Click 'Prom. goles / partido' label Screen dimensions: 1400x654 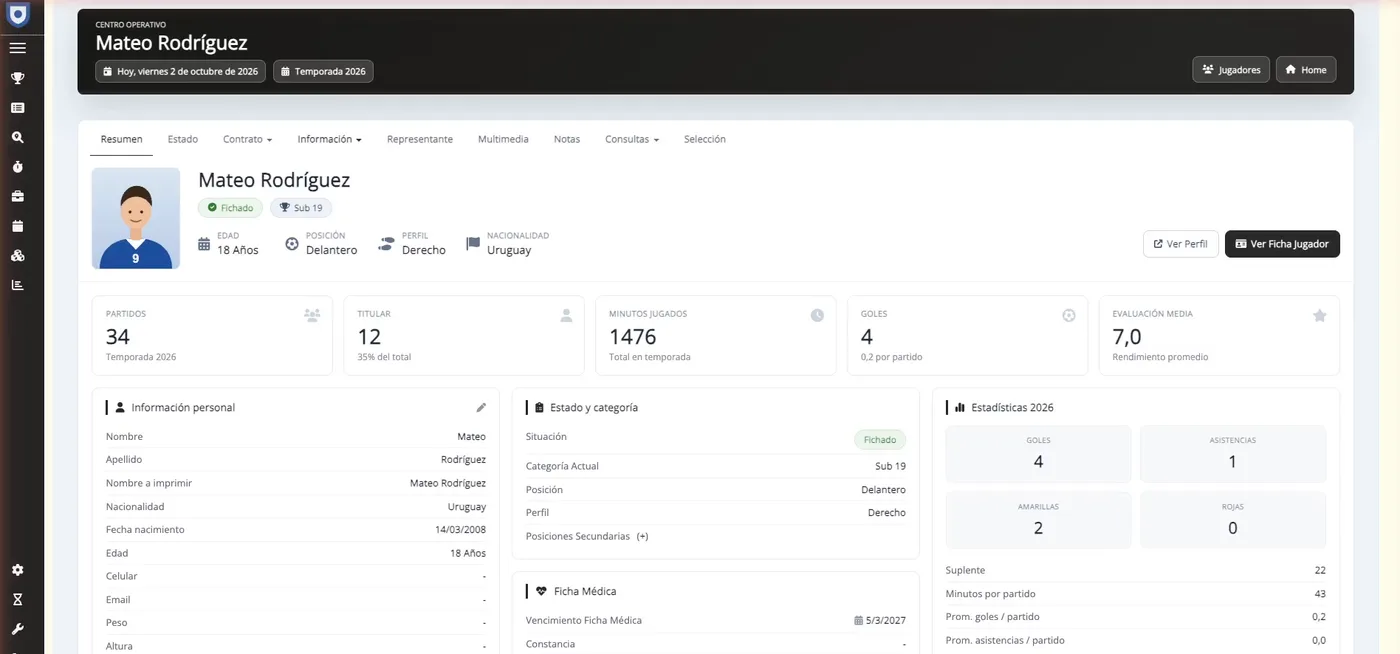(x=992, y=617)
